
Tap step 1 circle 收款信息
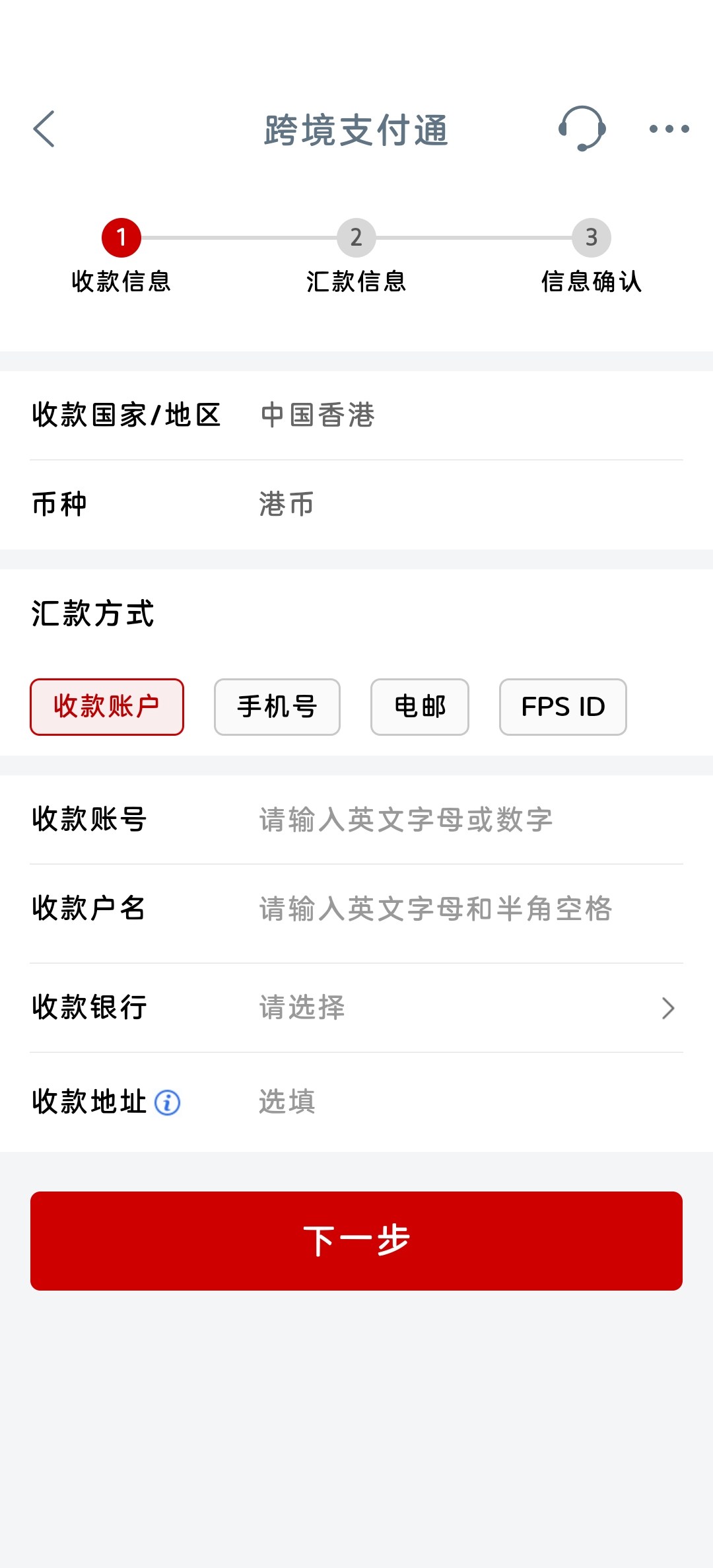pos(121,238)
